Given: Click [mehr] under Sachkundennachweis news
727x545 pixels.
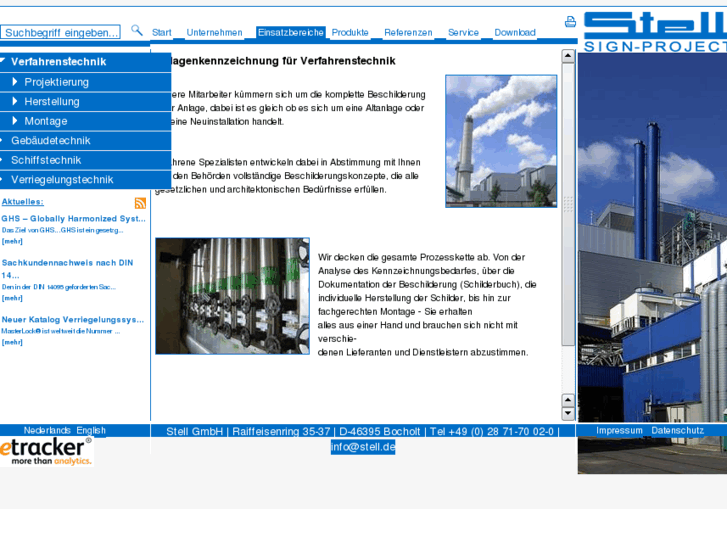Looking at the screenshot, I should click(x=12, y=298).
